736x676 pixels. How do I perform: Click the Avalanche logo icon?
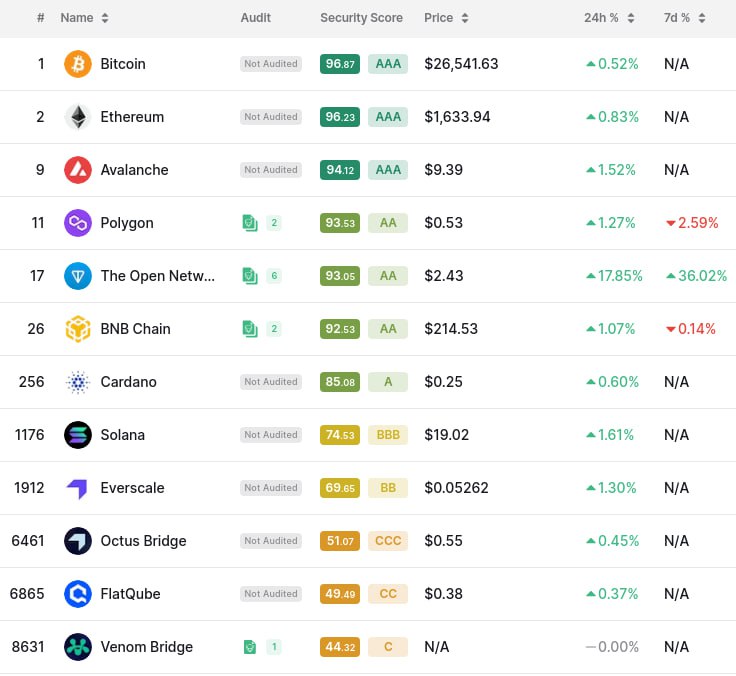tap(77, 170)
